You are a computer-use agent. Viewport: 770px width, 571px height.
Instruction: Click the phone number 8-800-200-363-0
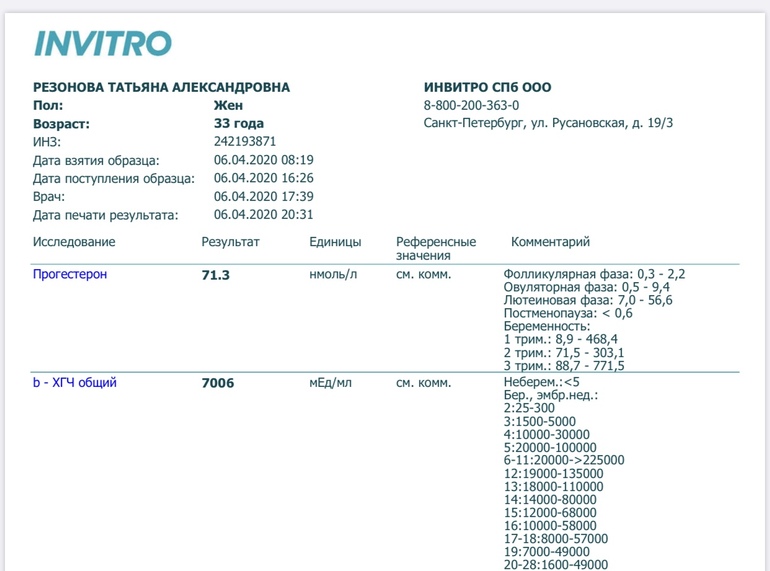click(471, 105)
